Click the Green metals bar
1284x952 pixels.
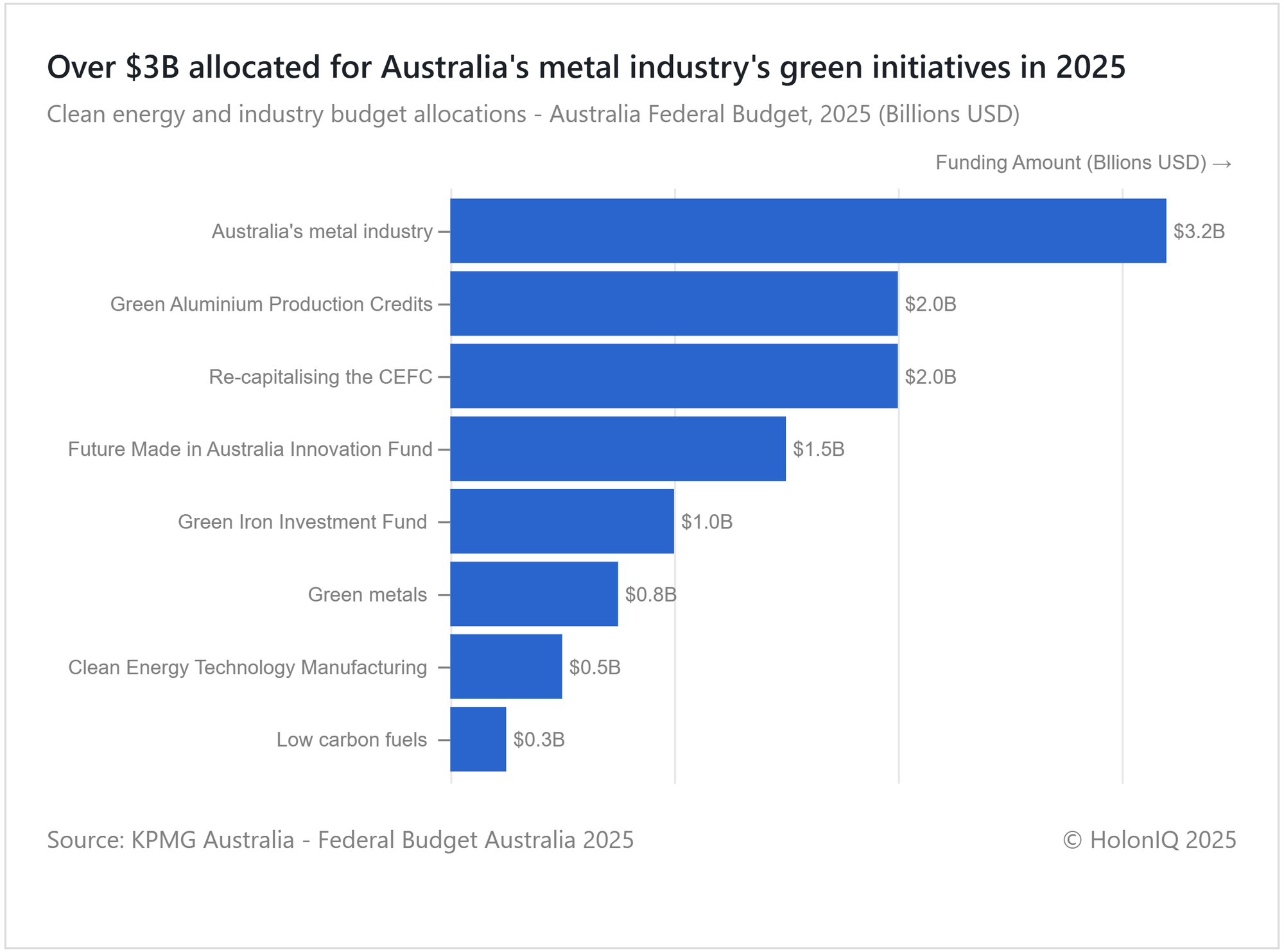pos(534,594)
